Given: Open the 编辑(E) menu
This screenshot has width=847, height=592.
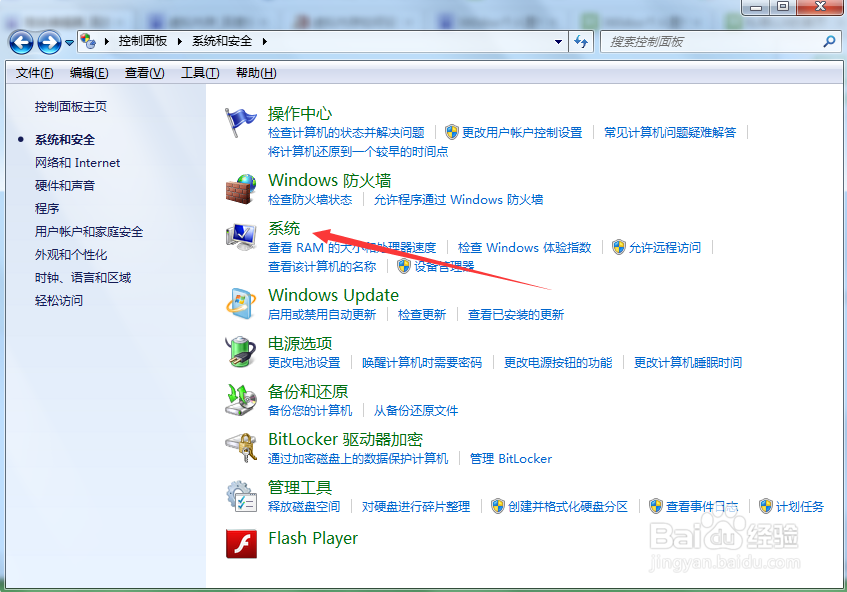Looking at the screenshot, I should click(89, 73).
